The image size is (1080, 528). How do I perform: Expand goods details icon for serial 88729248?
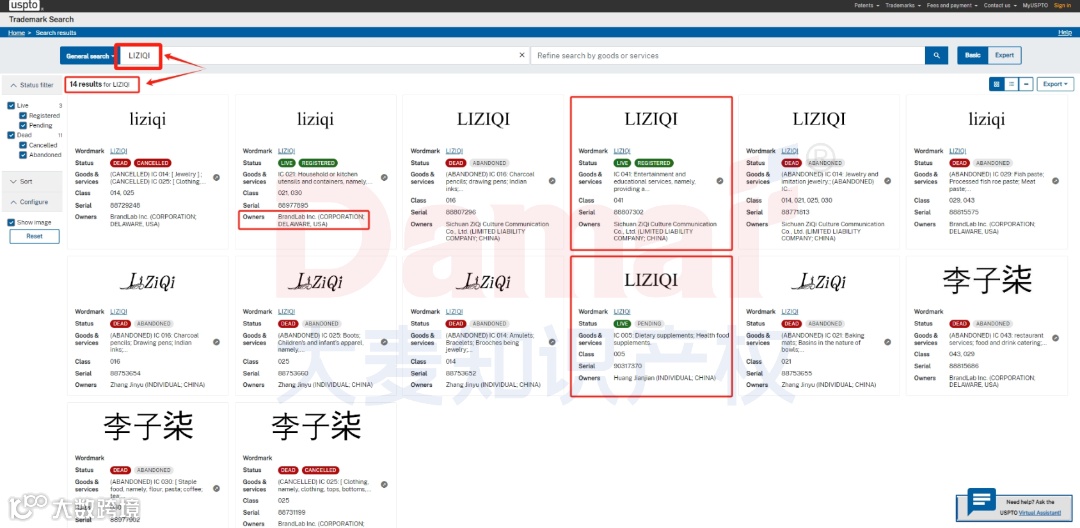216,178
